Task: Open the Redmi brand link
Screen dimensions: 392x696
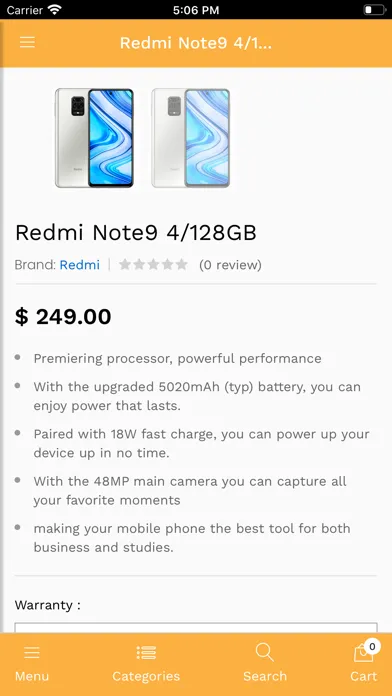Action: coord(80,265)
